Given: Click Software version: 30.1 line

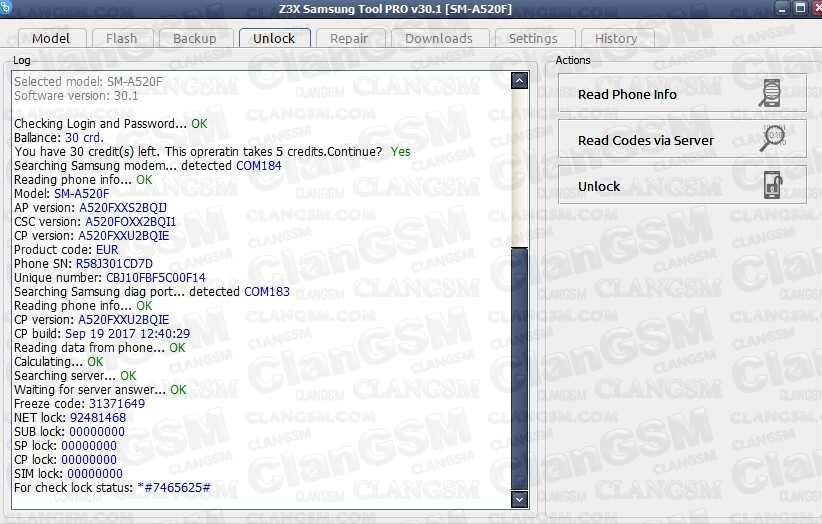Looking at the screenshot, I should click(x=76, y=95).
